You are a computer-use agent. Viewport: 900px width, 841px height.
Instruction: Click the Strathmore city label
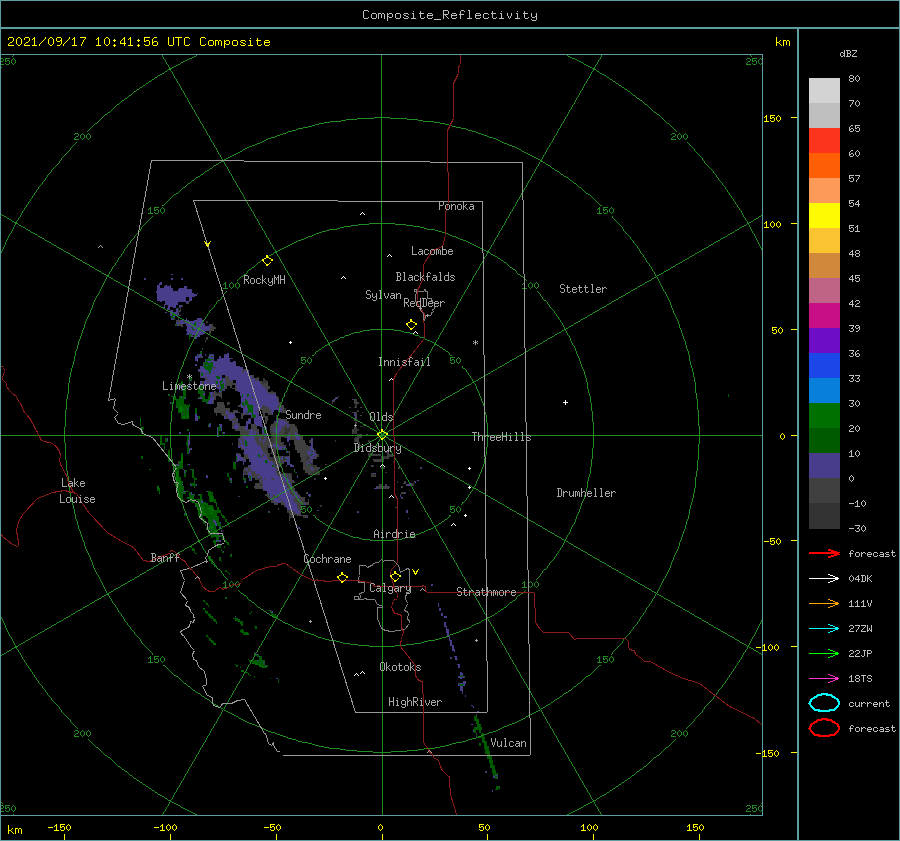[486, 592]
